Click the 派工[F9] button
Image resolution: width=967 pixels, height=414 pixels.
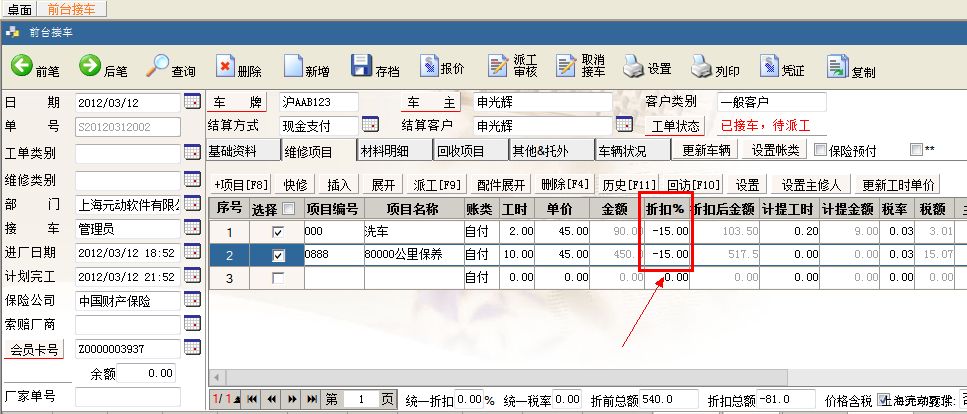pos(437,185)
